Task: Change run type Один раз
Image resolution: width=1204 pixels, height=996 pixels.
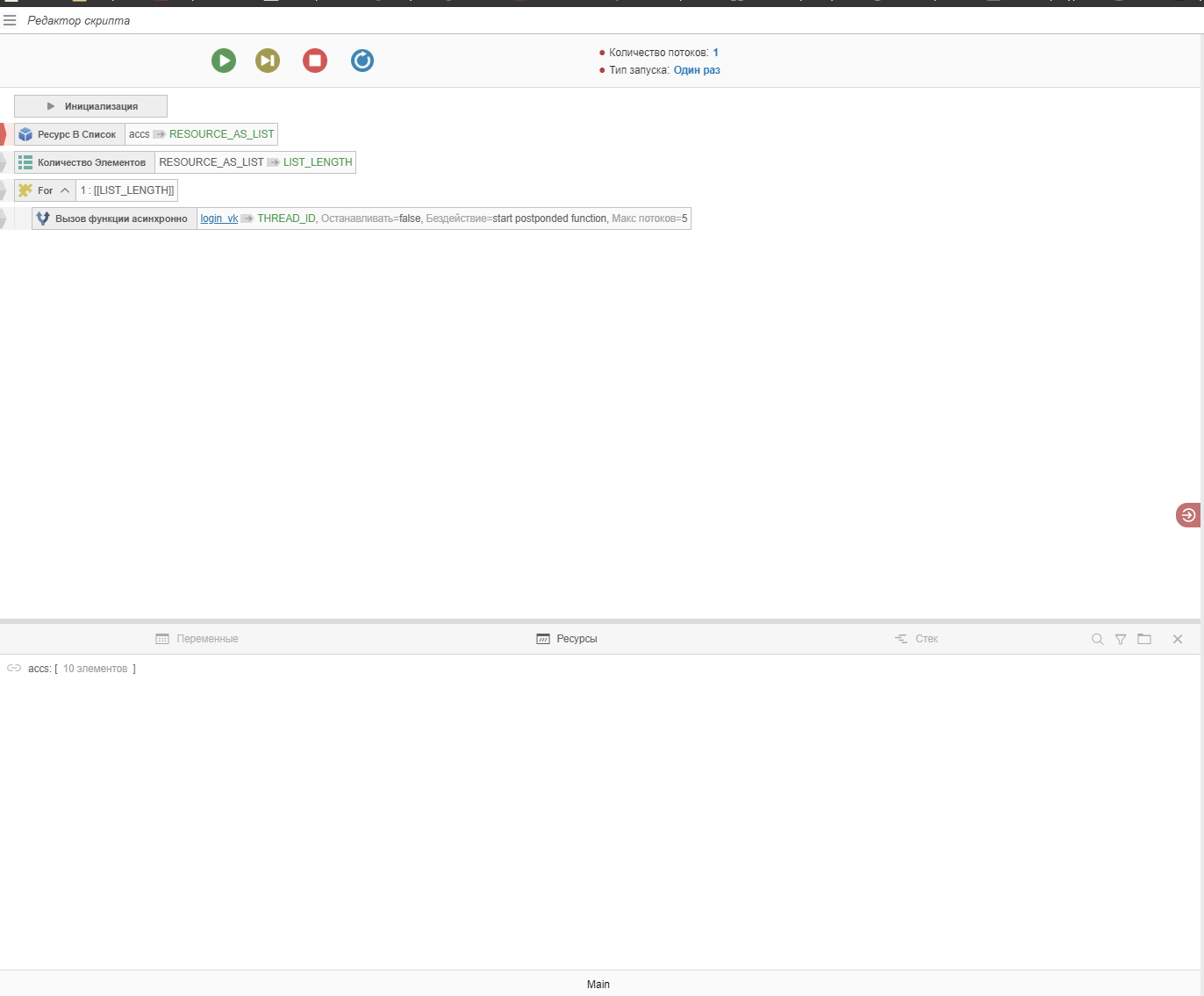Action: click(x=697, y=70)
